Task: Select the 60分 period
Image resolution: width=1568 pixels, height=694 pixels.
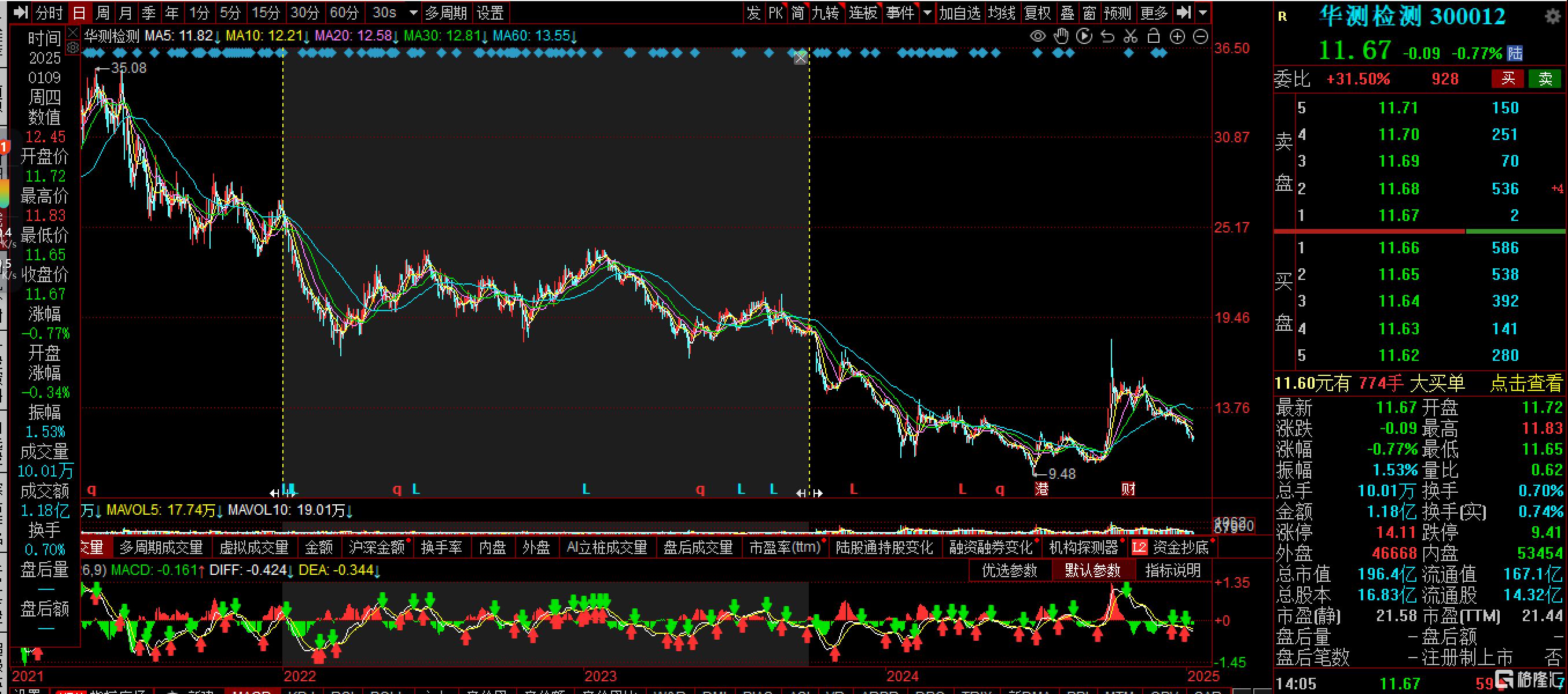Action: [x=344, y=12]
